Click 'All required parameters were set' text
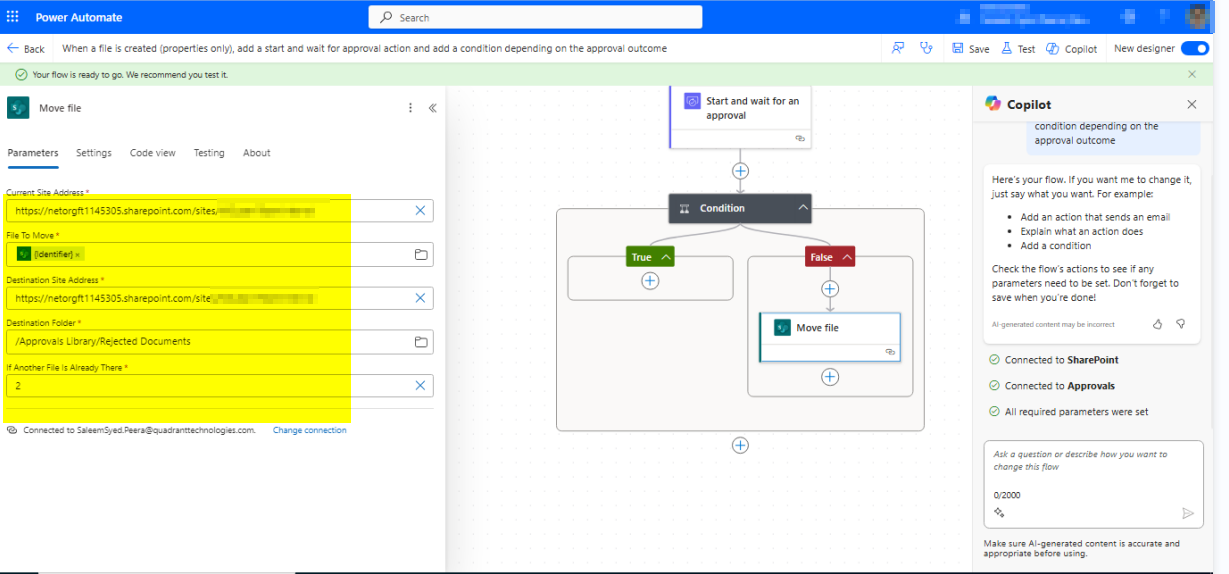The width and height of the screenshot is (1229, 574). tap(1077, 412)
